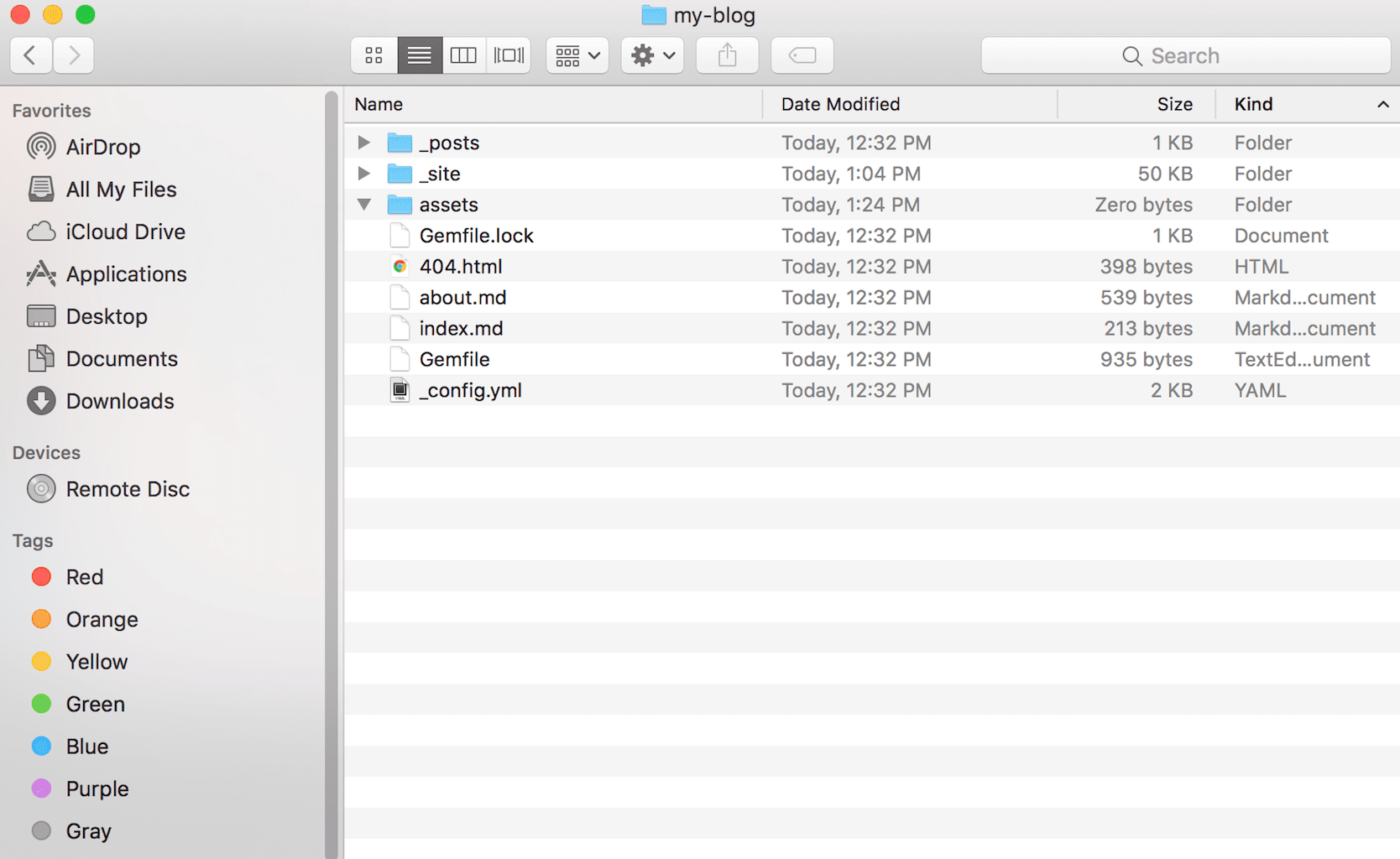Click the Share toolbar button
Image resolution: width=1400 pixels, height=859 pixels.
click(x=728, y=55)
